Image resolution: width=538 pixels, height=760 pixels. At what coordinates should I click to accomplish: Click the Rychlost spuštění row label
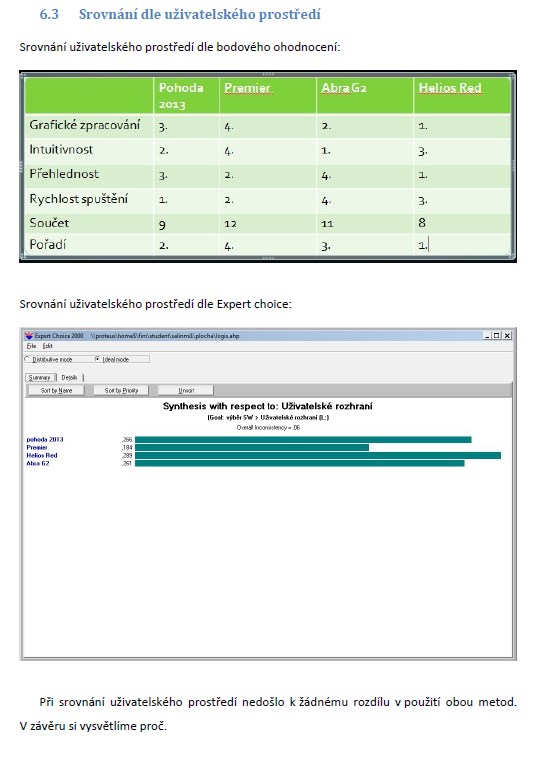(79, 199)
